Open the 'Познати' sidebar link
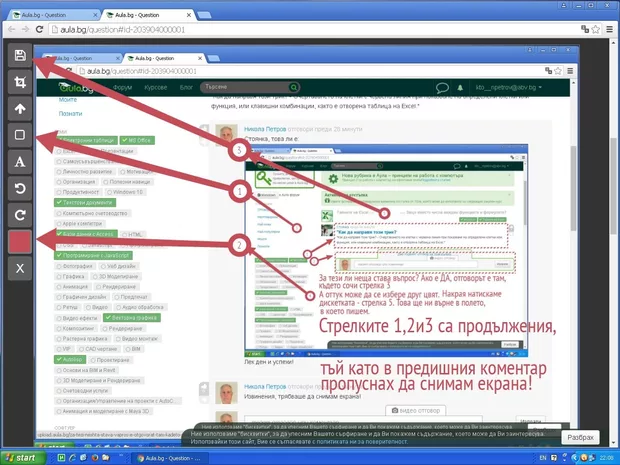This screenshot has height=465, width=620. pos(70,113)
